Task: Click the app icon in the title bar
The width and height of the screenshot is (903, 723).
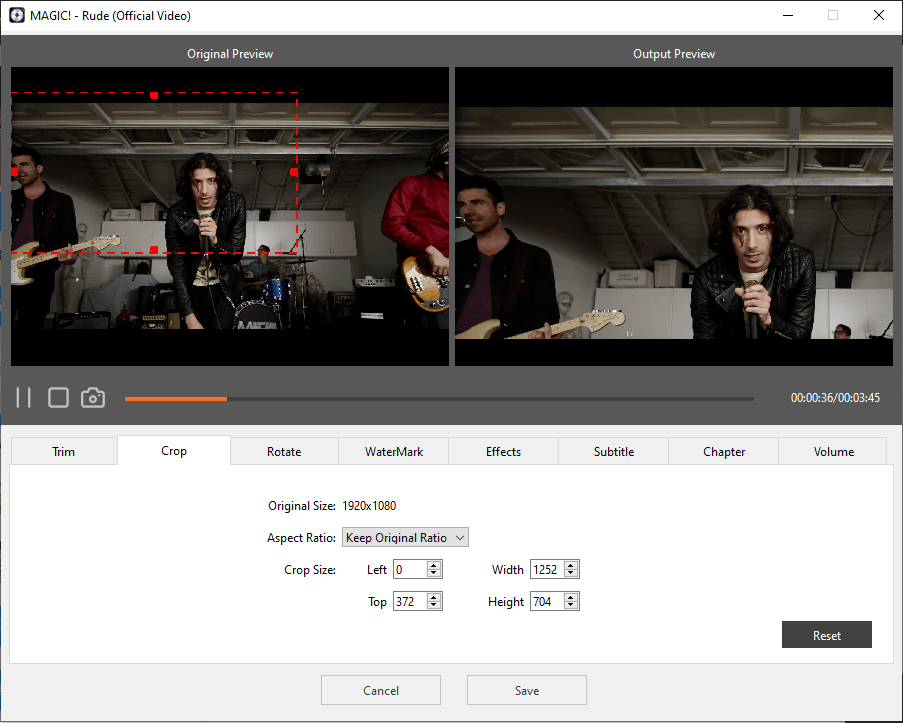Action: pyautogui.click(x=16, y=15)
